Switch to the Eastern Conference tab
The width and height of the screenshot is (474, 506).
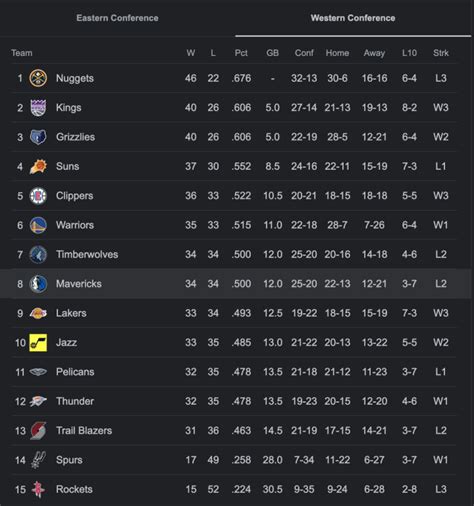click(117, 18)
